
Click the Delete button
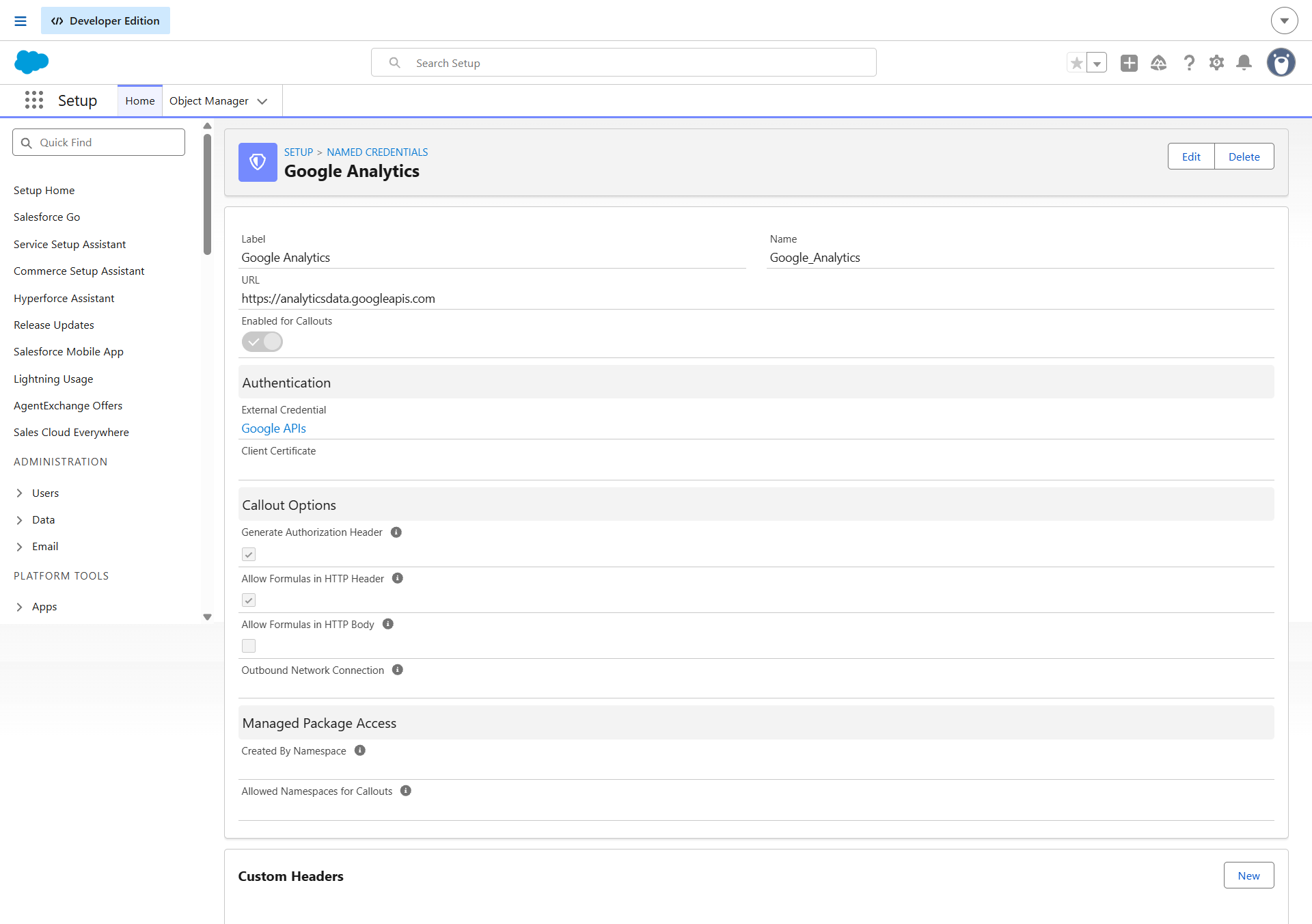(1244, 157)
